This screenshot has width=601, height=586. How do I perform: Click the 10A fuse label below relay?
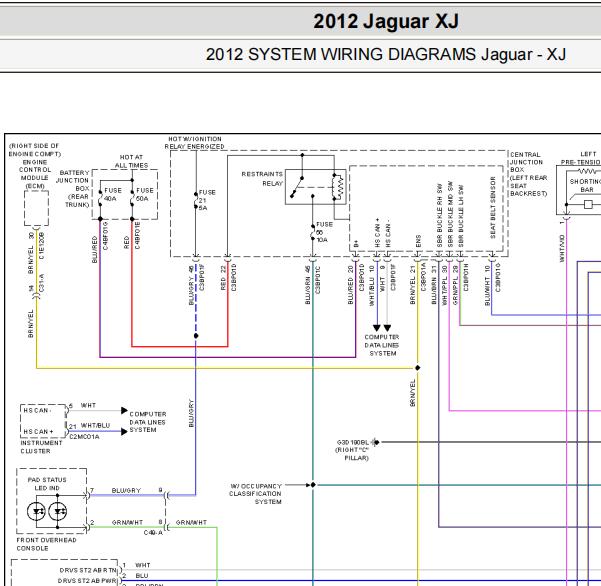click(x=324, y=232)
